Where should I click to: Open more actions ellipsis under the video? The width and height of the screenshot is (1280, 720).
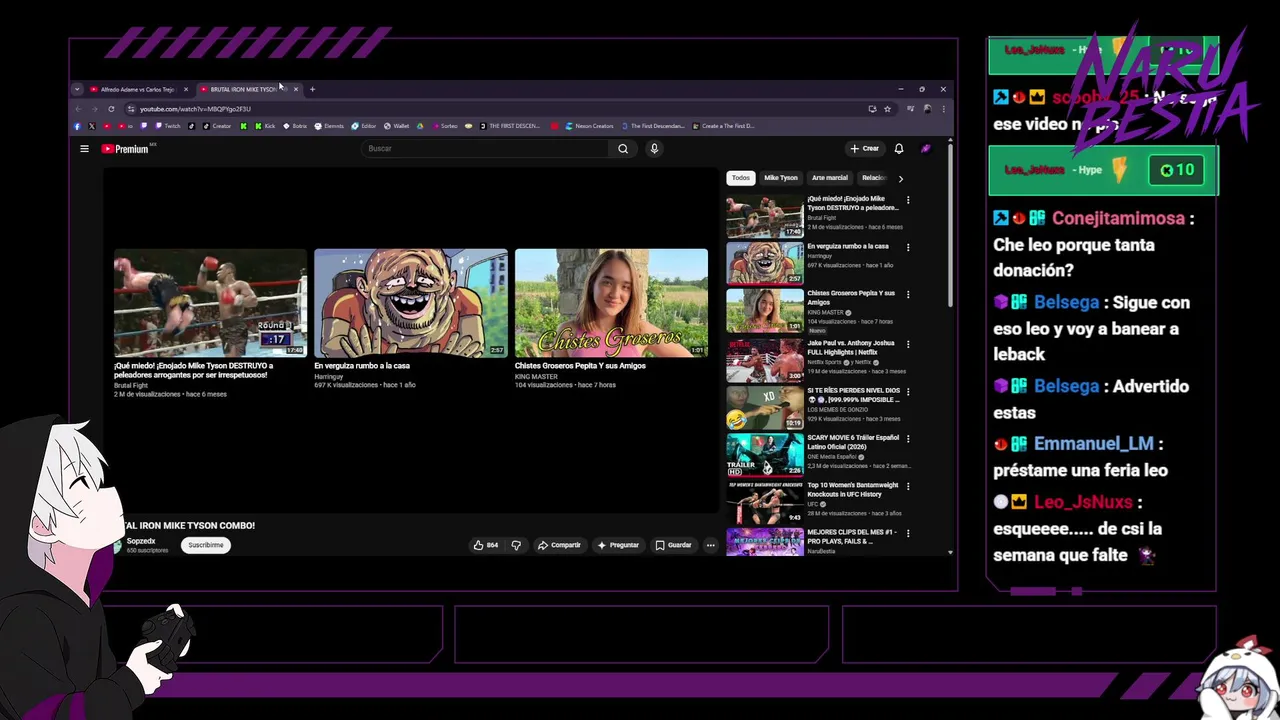pyautogui.click(x=711, y=545)
